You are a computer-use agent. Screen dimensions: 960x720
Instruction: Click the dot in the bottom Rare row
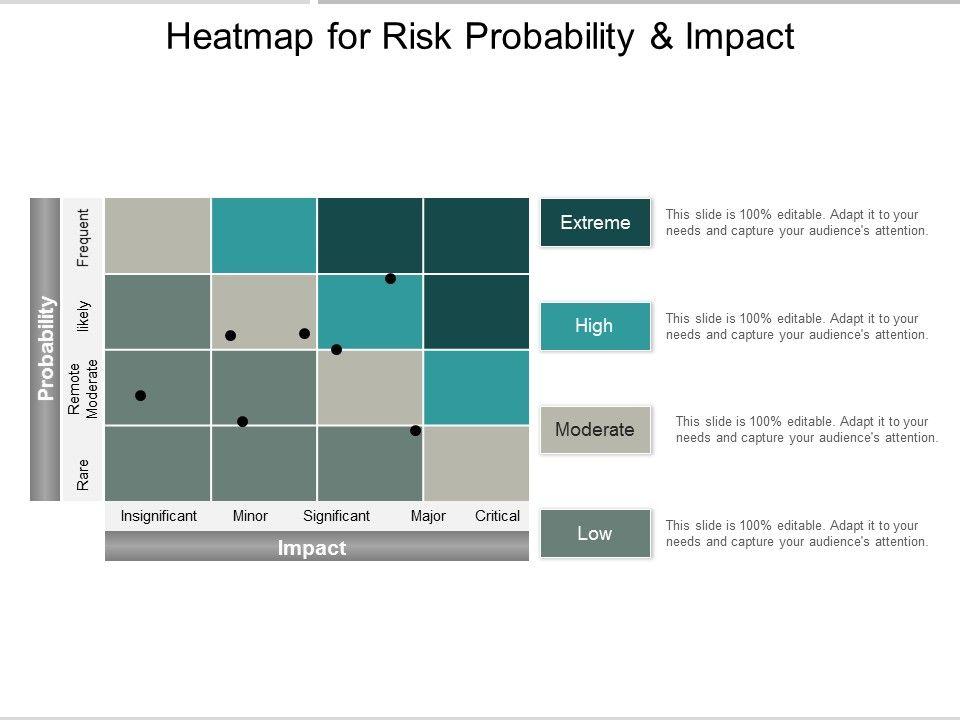[415, 431]
